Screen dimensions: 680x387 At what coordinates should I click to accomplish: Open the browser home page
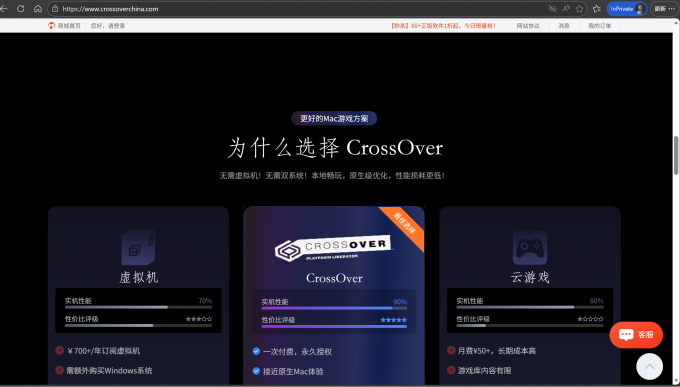click(x=38, y=9)
